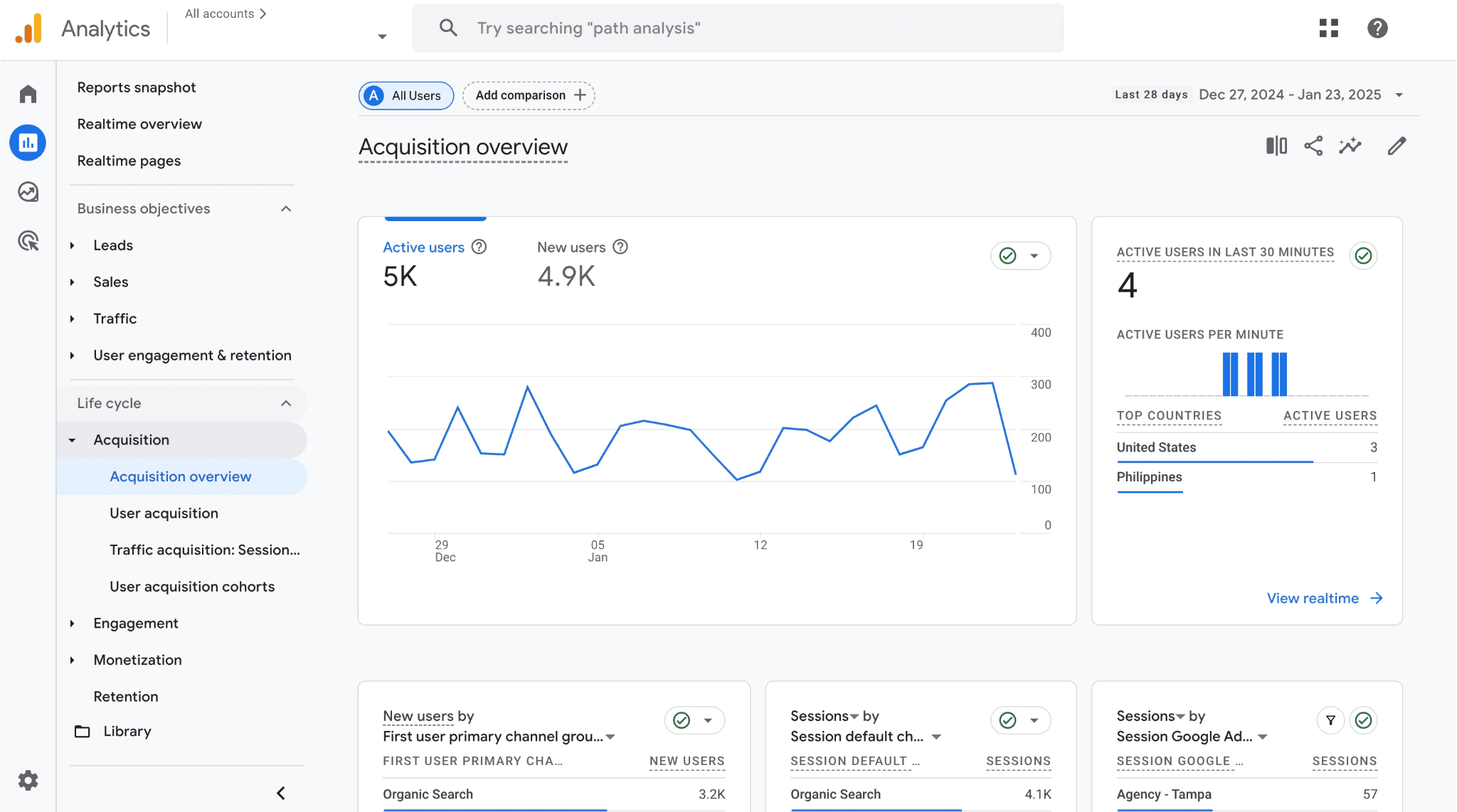Expand the Leads tree item

coord(72,245)
